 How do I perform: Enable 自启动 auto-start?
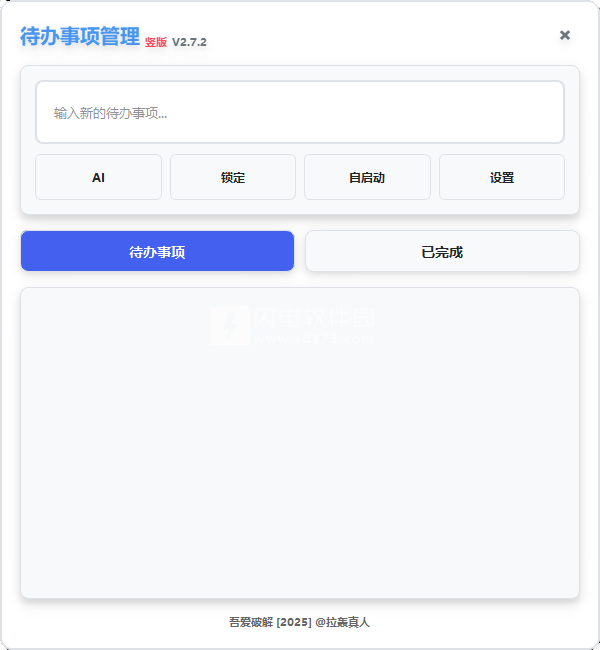(367, 177)
